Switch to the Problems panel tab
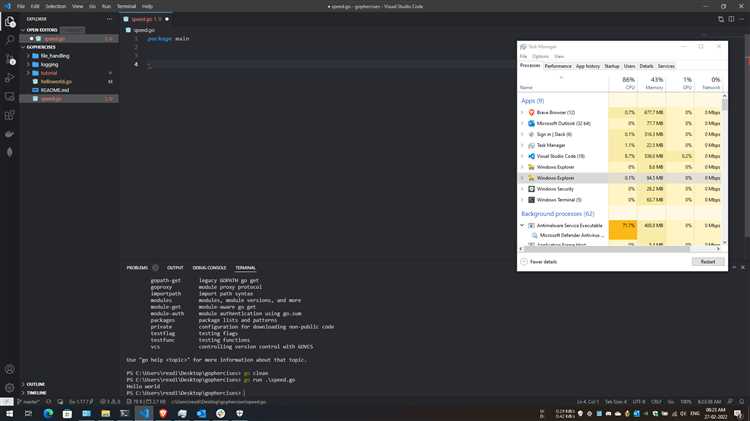This screenshot has width=750, height=421. pos(137,268)
